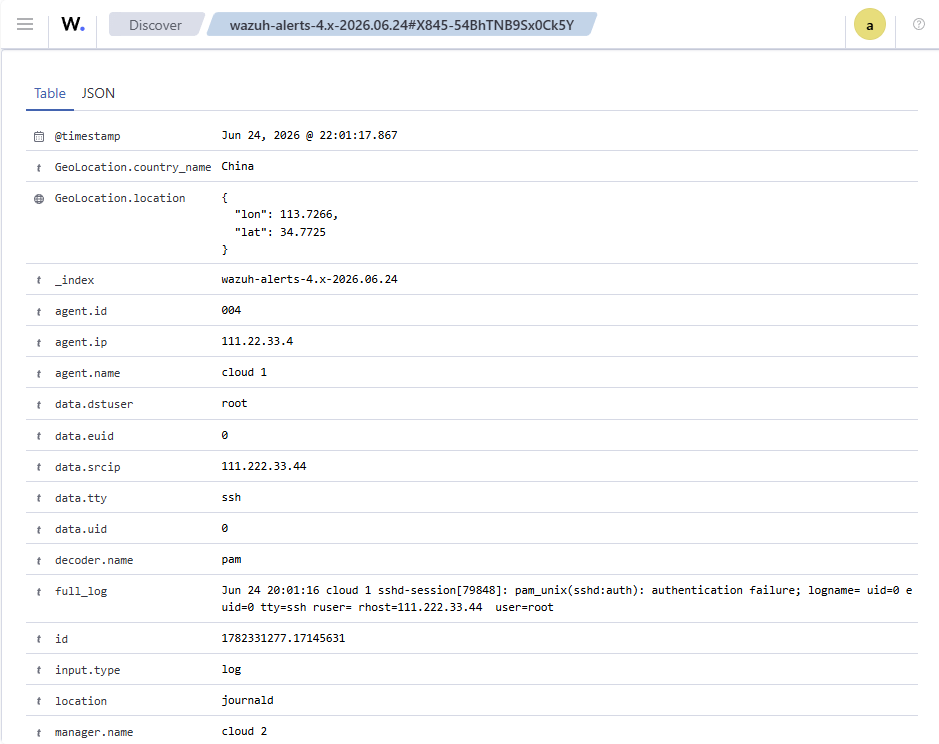Click the text type icon beside data.tty
Screen dimensions: 939x744
[x=39, y=498]
